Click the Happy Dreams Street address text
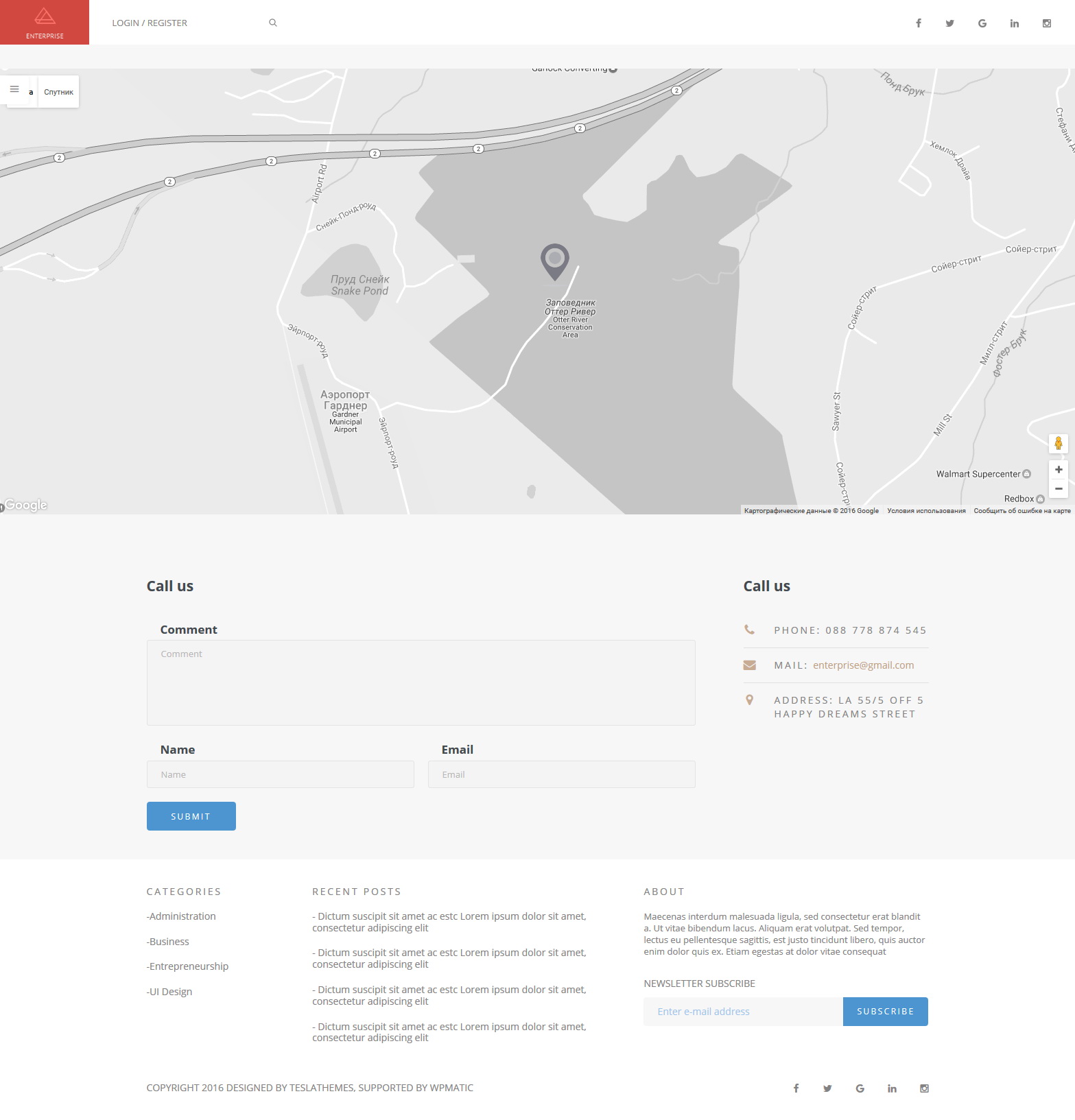 (844, 714)
